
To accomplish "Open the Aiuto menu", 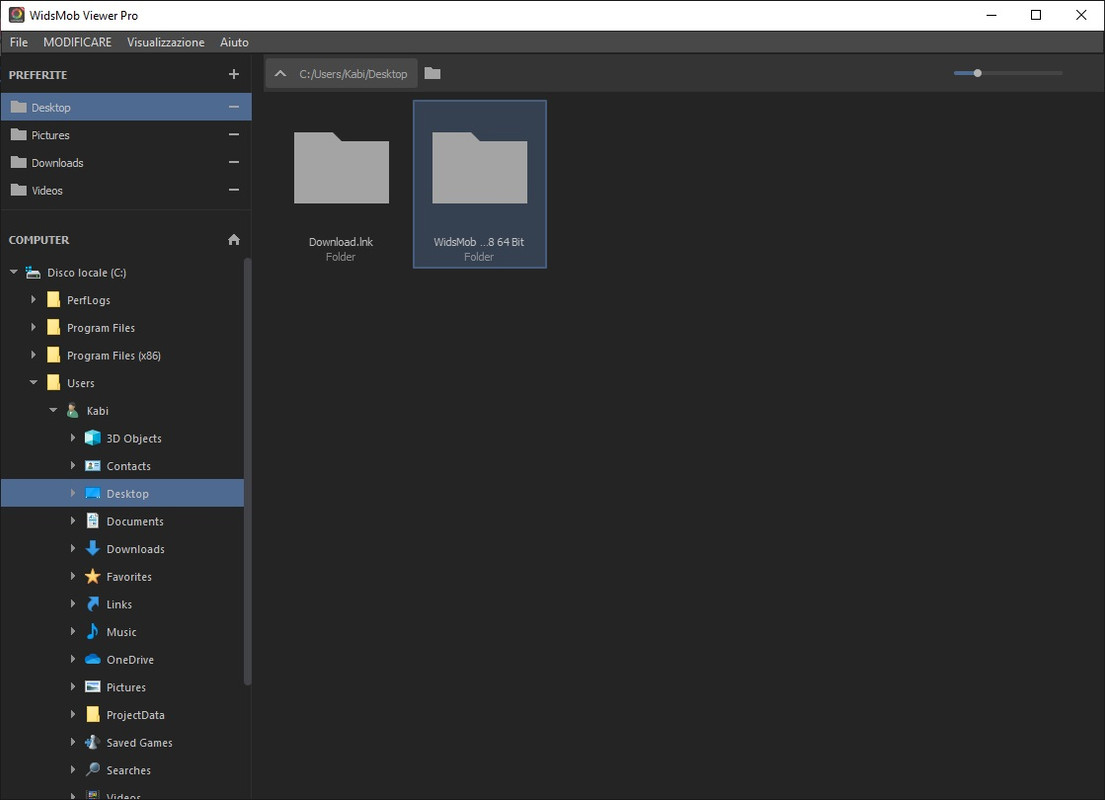I will (234, 42).
